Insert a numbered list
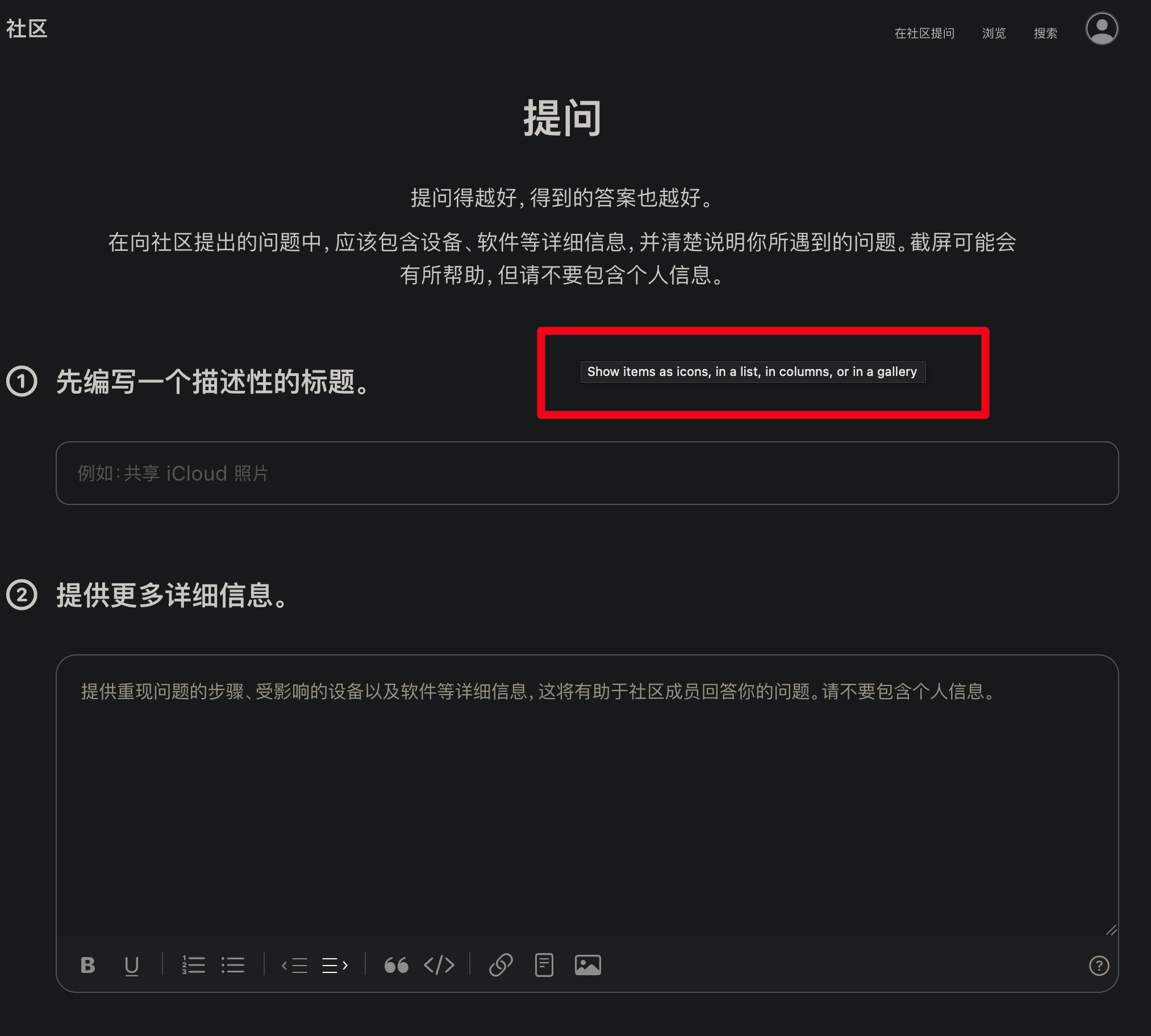The width and height of the screenshot is (1151, 1036). (193, 965)
